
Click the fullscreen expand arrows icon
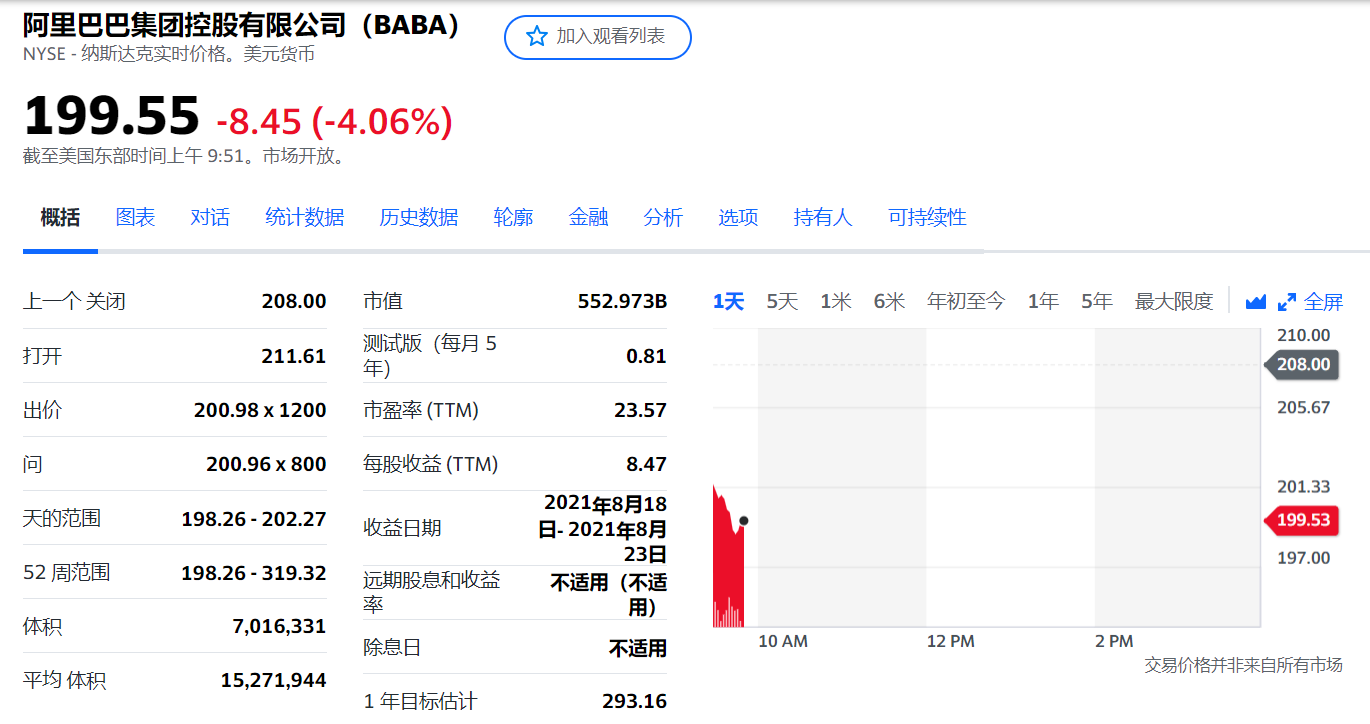1287,302
